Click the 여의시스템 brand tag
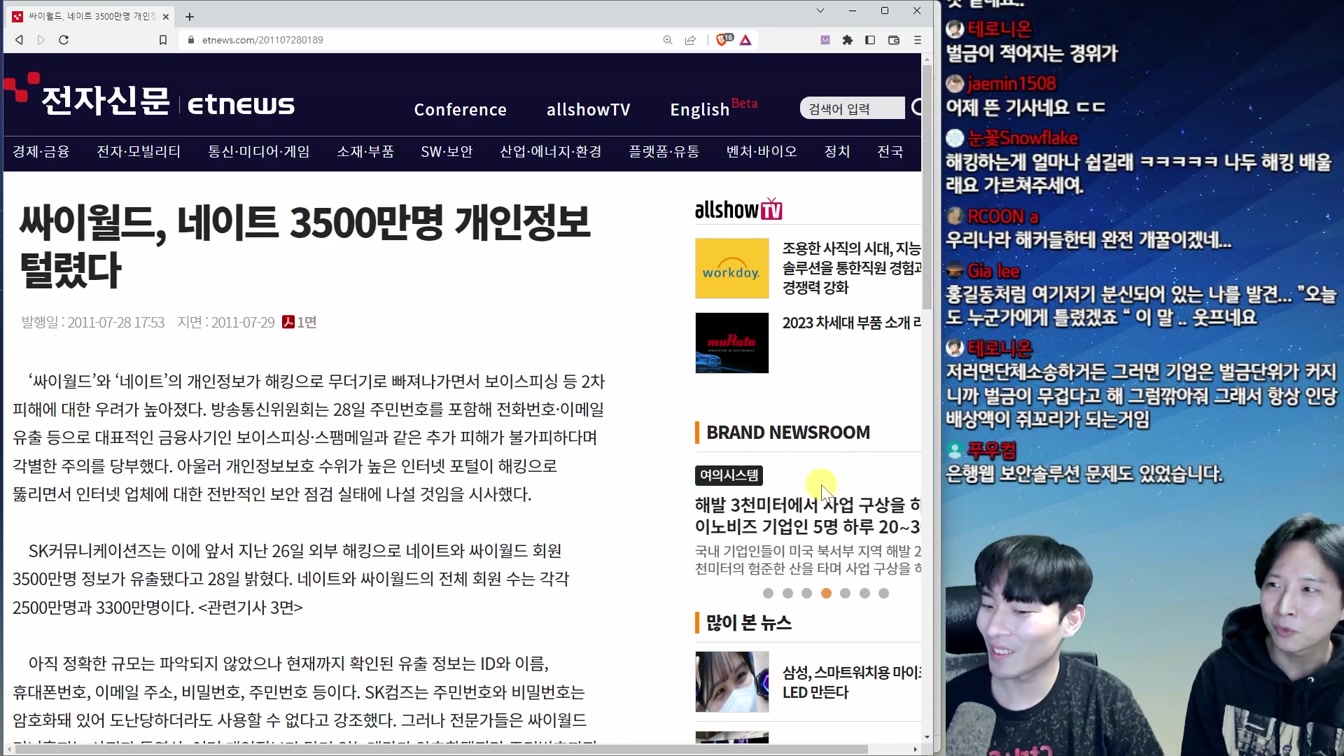Viewport: 1344px width, 756px height. coord(729,475)
